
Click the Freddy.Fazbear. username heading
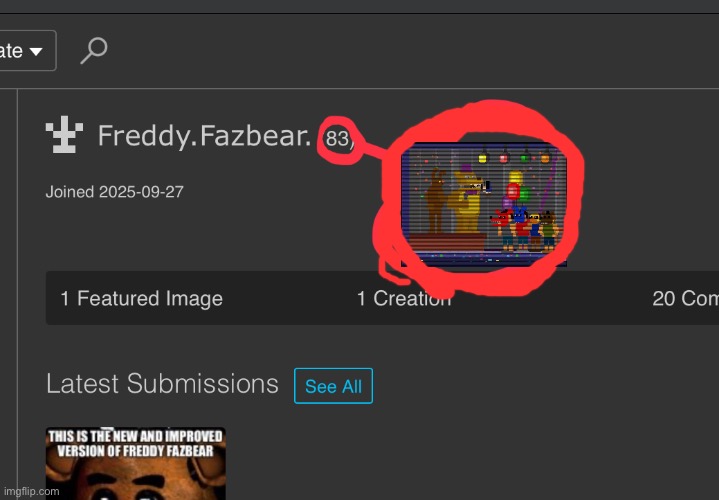[x=205, y=136]
